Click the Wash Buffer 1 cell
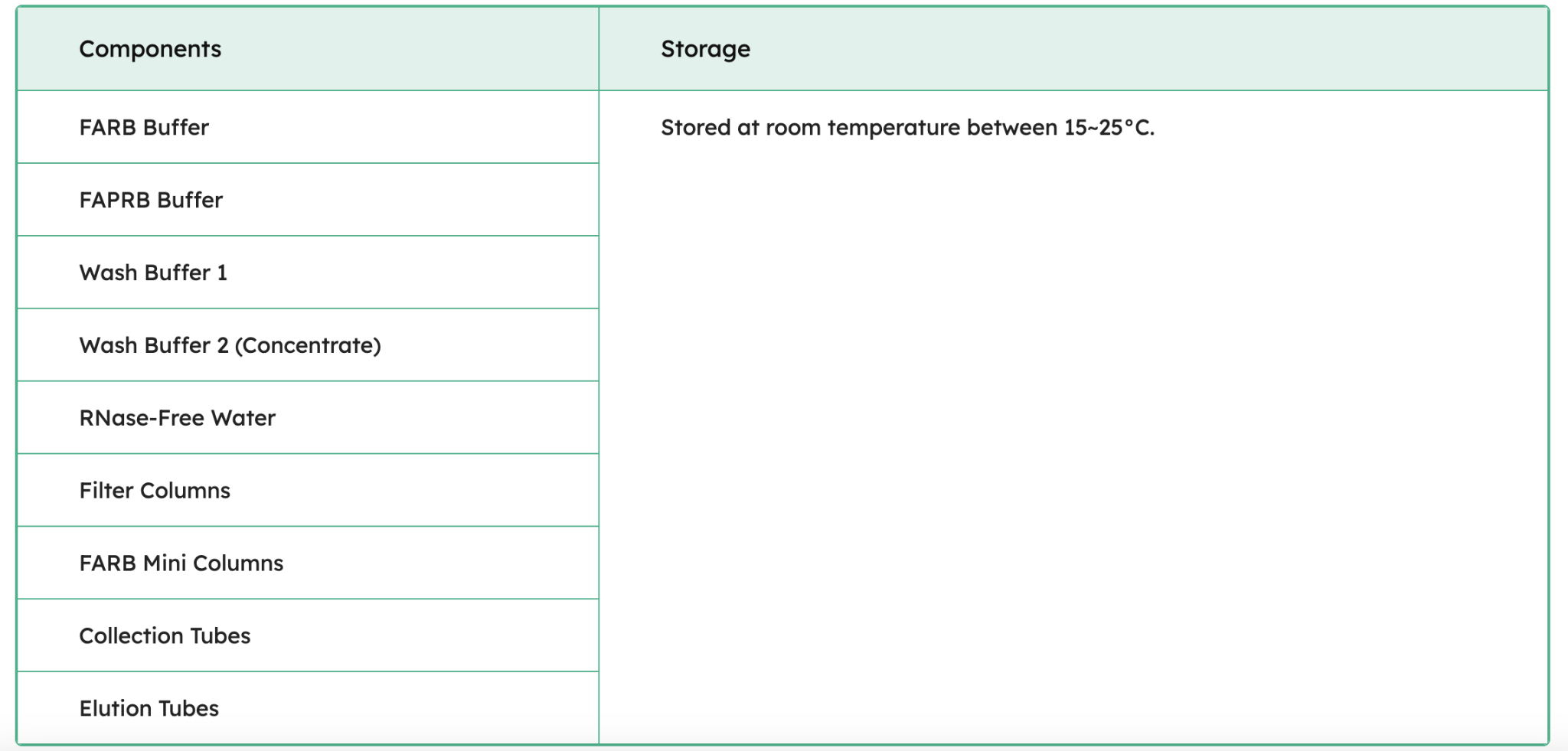1568x751 pixels. pos(153,273)
